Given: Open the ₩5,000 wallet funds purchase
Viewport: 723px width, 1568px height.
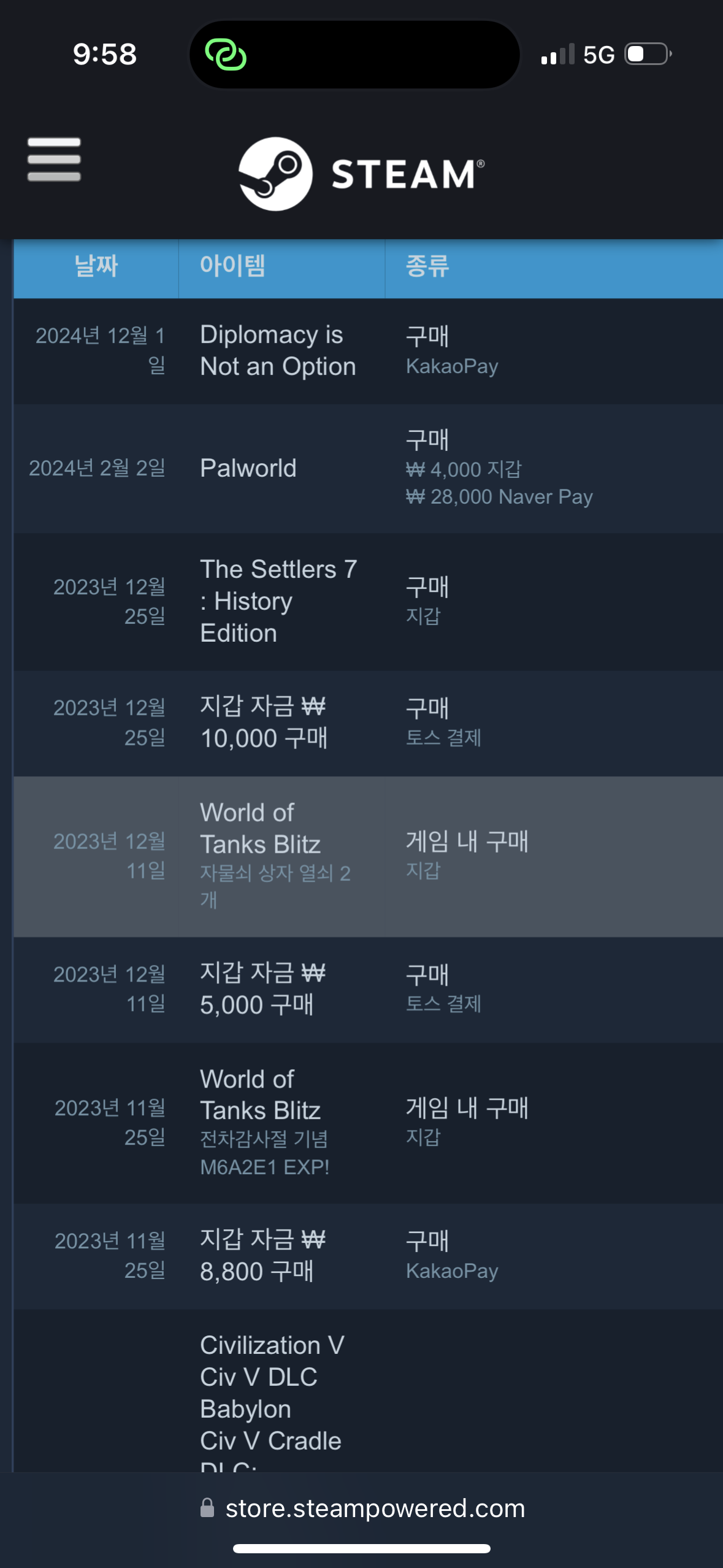Looking at the screenshot, I should (x=368, y=990).
